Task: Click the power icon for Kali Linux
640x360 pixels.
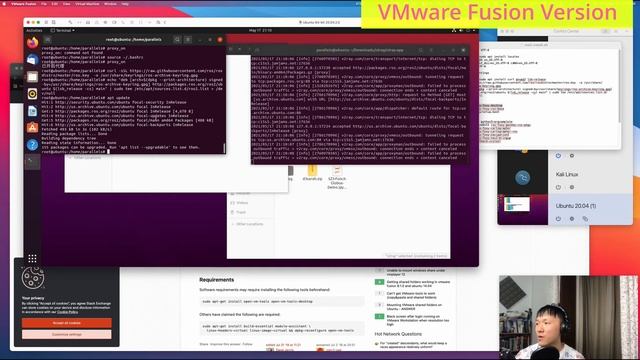Action: tap(558, 187)
